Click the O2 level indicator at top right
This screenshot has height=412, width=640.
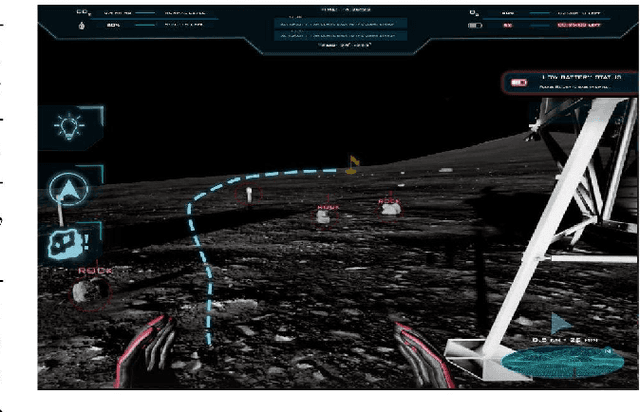[x=473, y=14]
